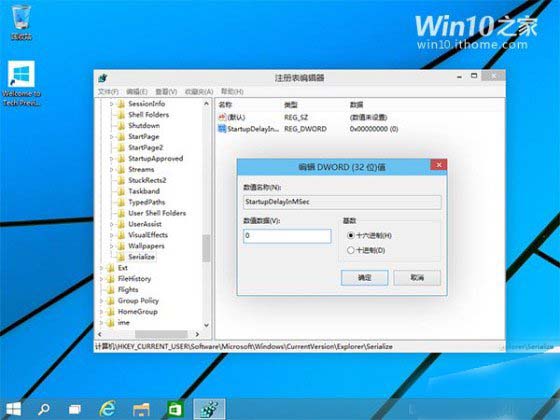Click the REG_DWORD type cell
The height and width of the screenshot is (420, 560).
click(305, 129)
